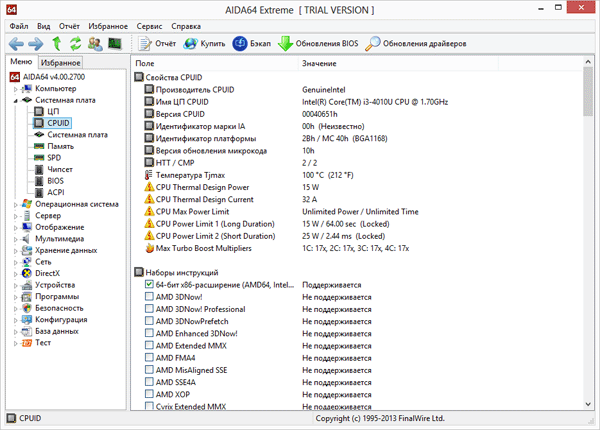Open Обновления BIOS download icon
Screen dimensions: 600x430
pos(285,44)
